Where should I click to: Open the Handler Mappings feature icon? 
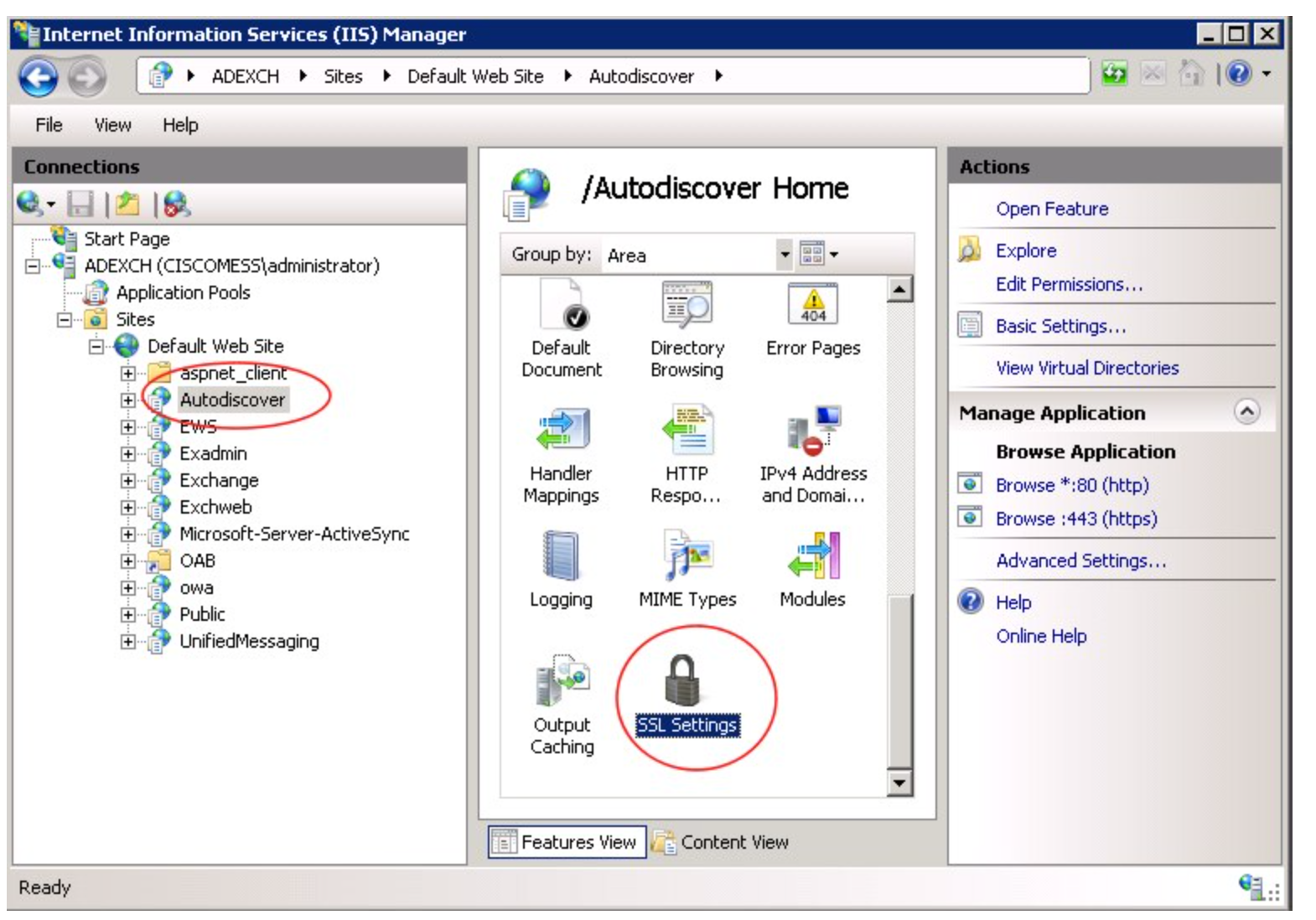tap(561, 432)
